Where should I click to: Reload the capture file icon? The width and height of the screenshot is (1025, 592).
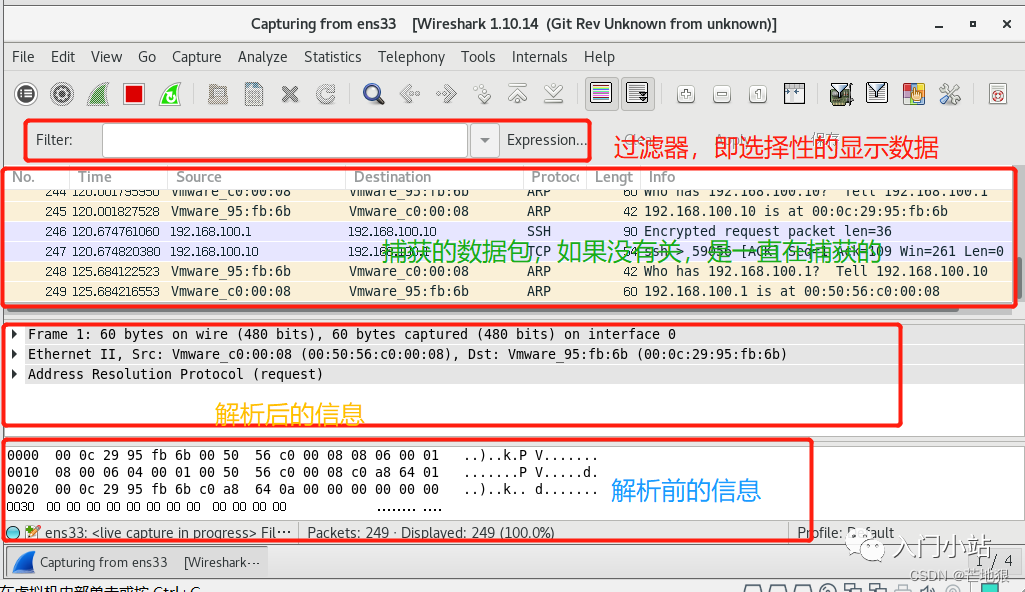tap(326, 95)
